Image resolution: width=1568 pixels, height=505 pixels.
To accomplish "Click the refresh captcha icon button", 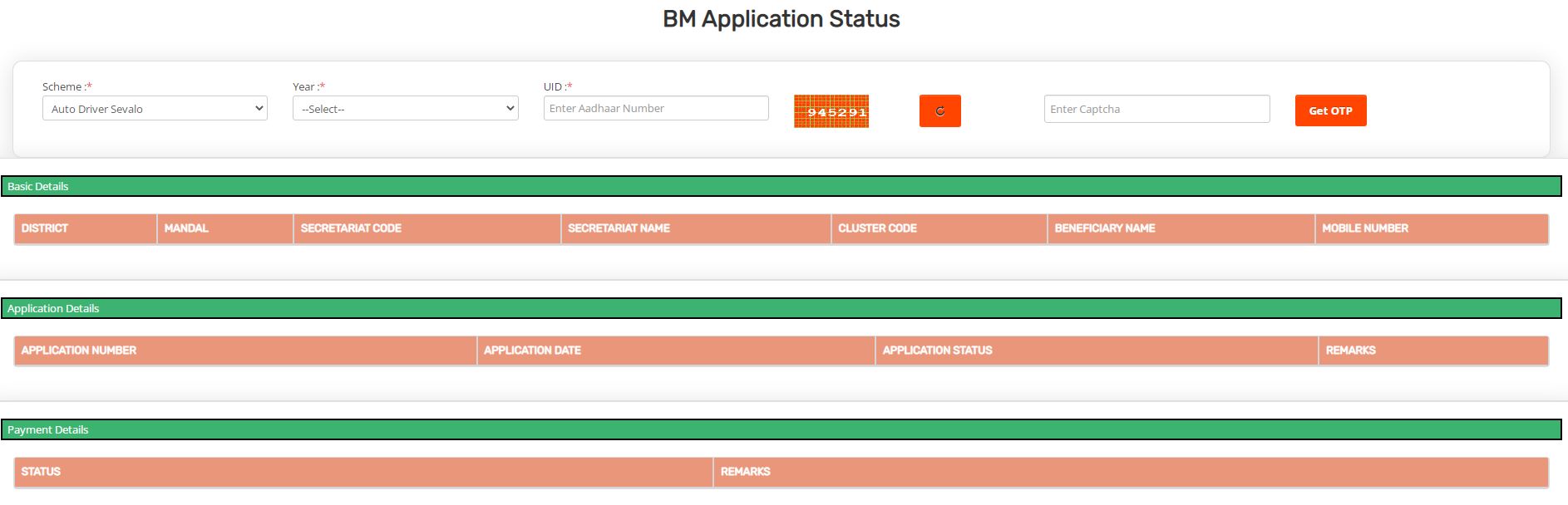I will click(x=939, y=111).
